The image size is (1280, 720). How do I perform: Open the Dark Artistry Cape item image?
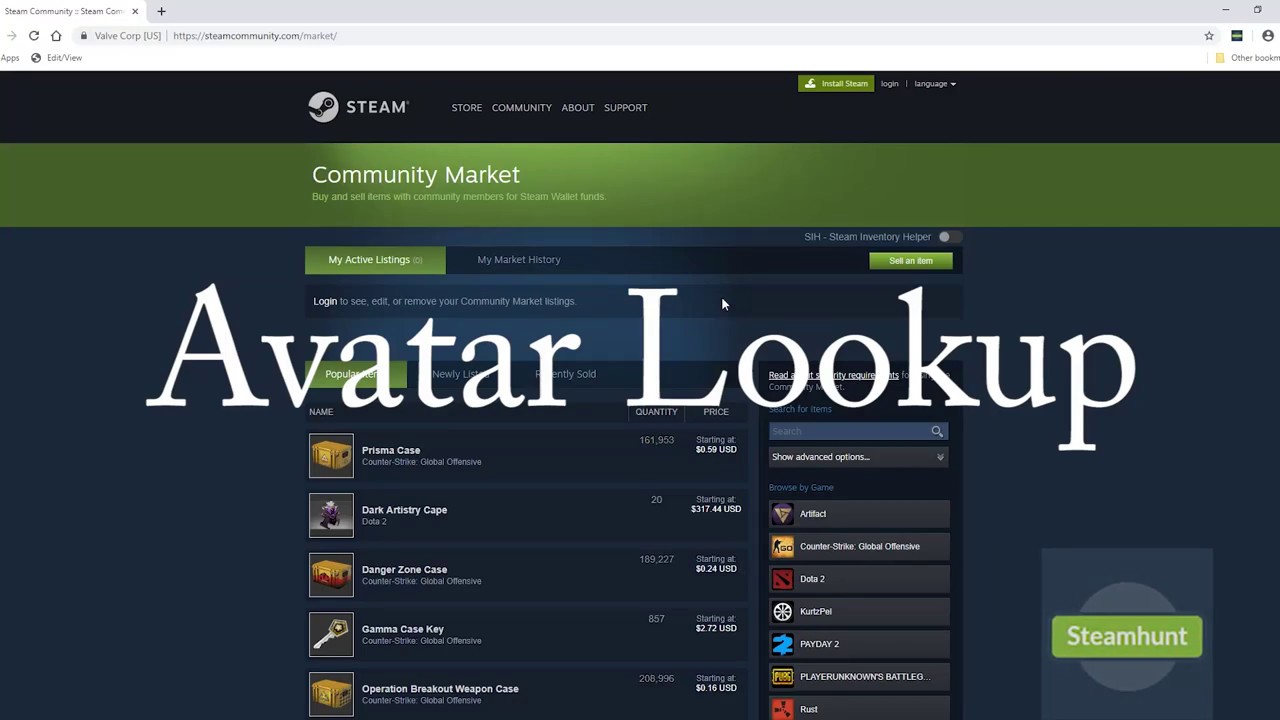click(x=331, y=515)
